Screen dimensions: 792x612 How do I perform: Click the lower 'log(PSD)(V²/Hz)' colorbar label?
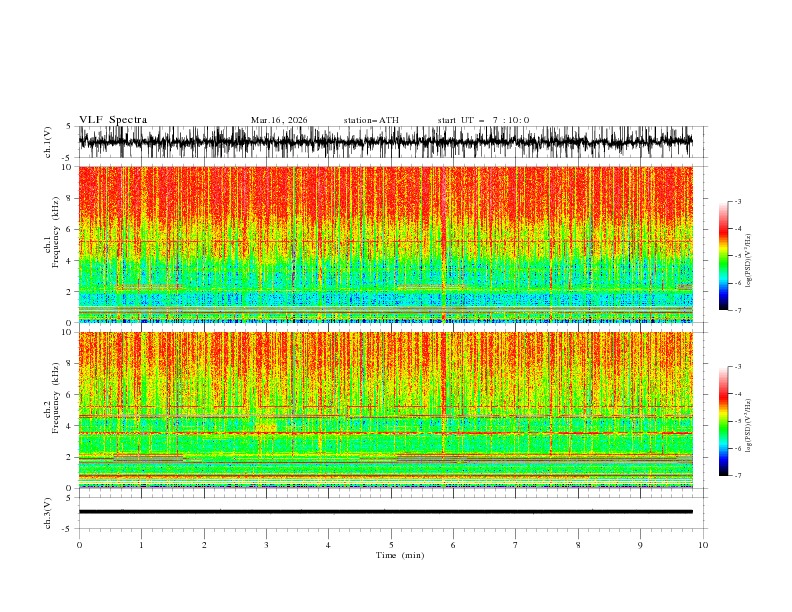pos(749,426)
